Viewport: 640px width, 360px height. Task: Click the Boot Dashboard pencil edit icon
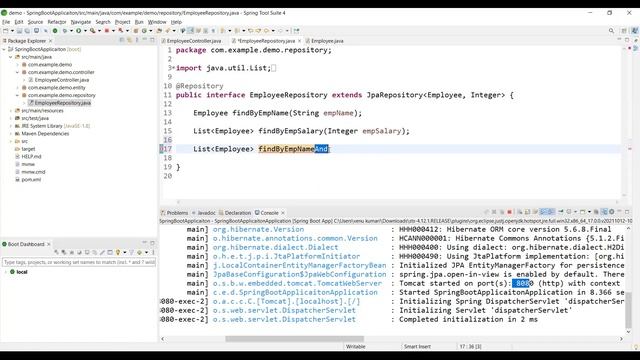click(x=102, y=252)
